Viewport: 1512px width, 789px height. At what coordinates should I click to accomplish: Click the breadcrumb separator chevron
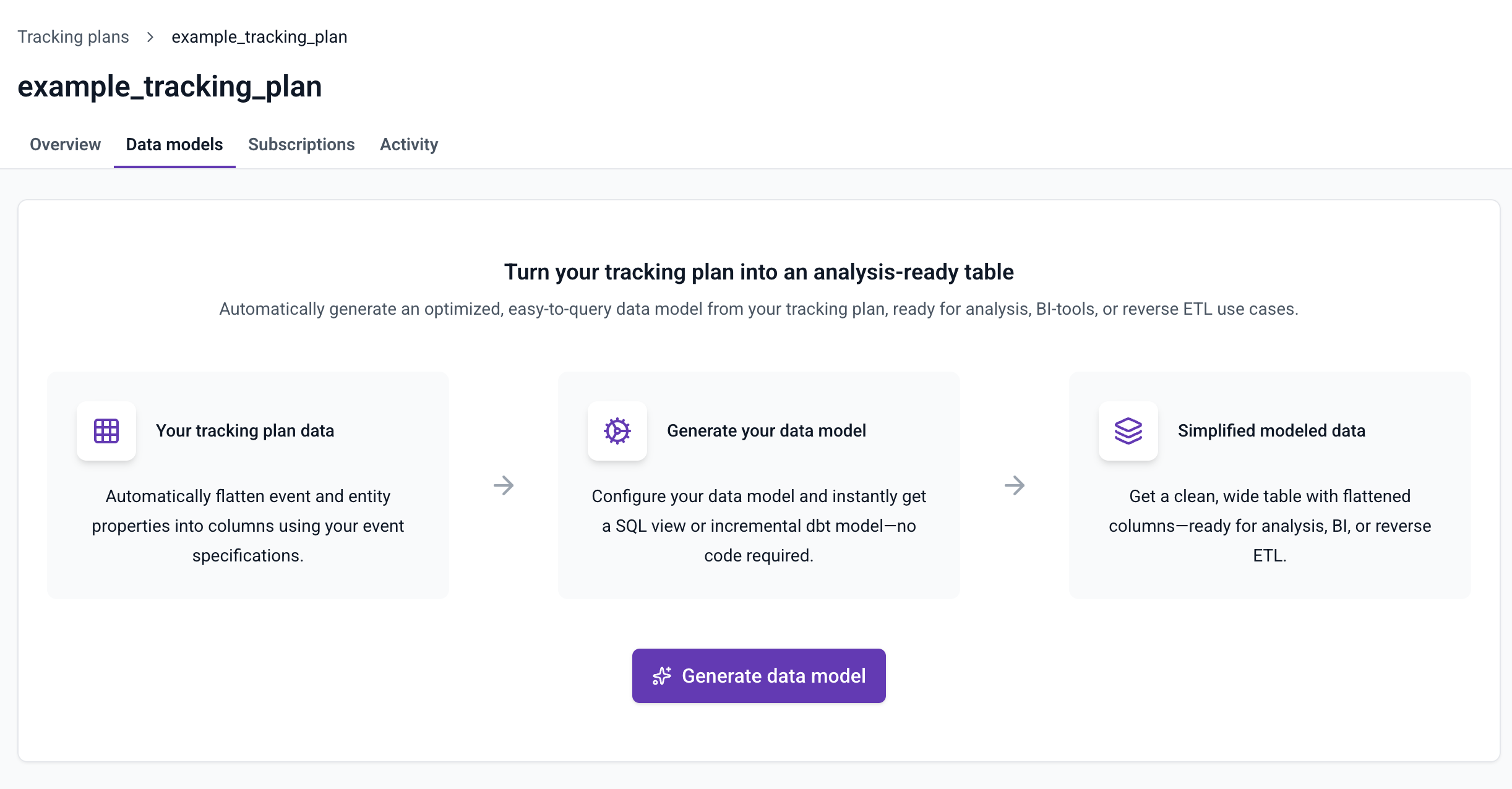pyautogui.click(x=150, y=37)
